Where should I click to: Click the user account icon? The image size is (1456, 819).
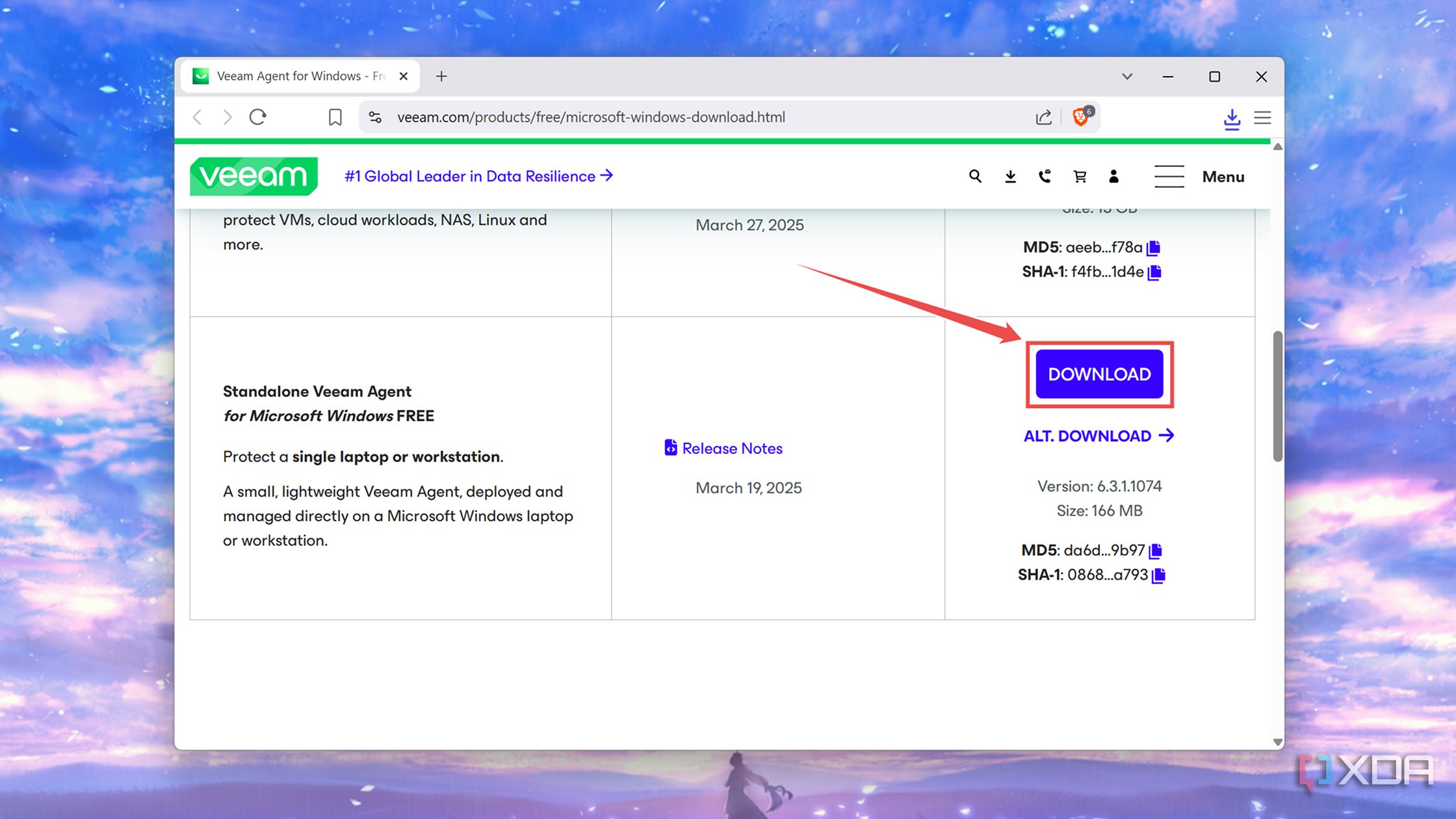(1113, 176)
